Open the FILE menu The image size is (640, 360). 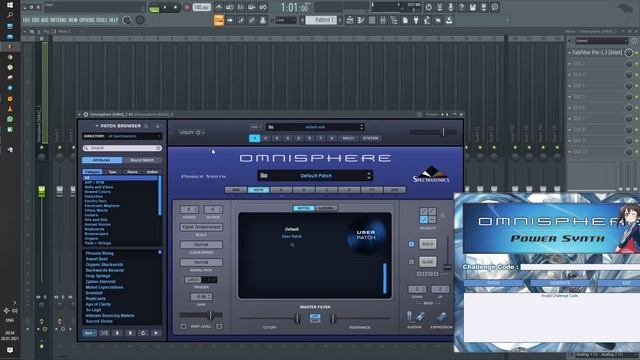(x=26, y=20)
